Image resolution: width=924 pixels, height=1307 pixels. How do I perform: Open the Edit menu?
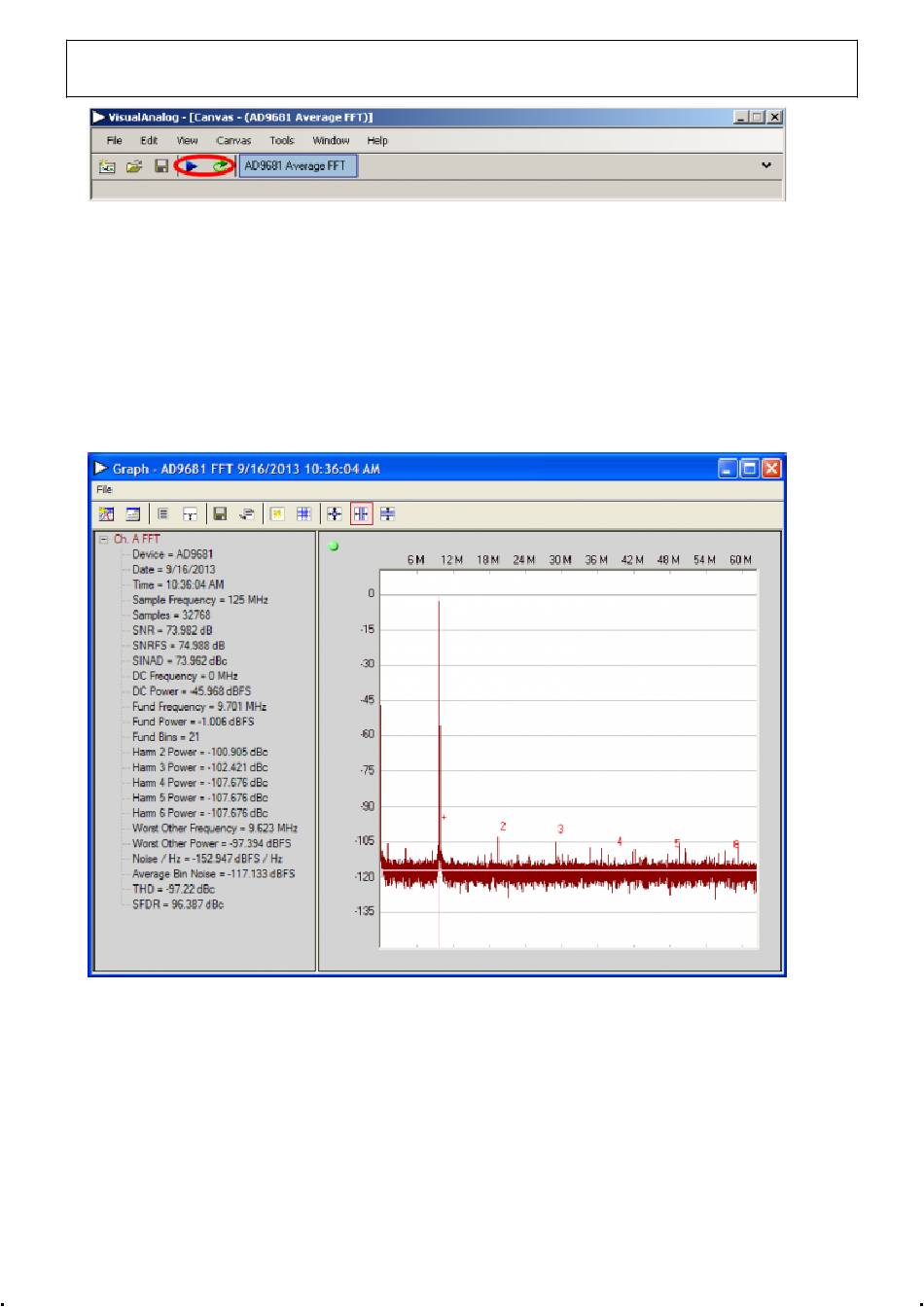pos(149,141)
